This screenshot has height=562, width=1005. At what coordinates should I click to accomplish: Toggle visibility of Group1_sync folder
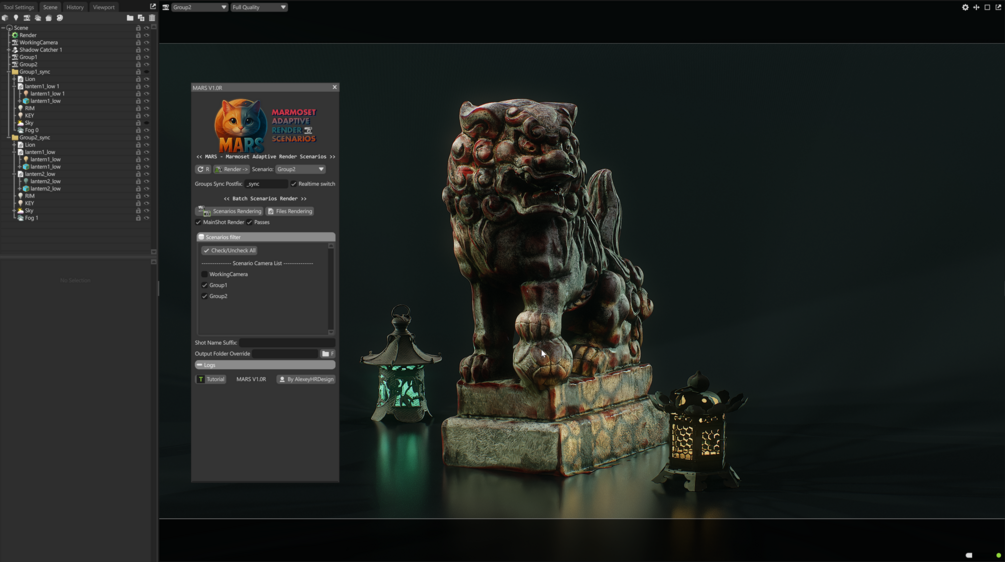pos(146,72)
